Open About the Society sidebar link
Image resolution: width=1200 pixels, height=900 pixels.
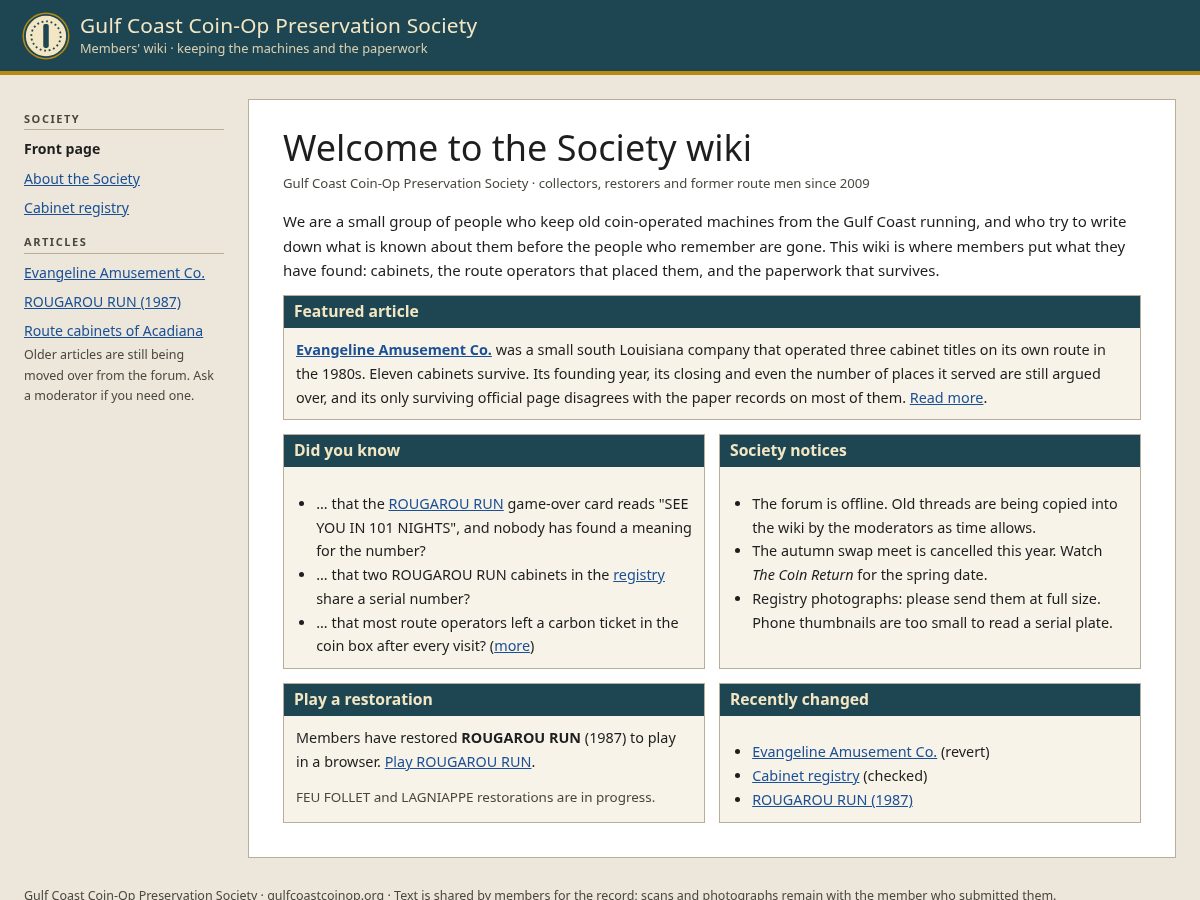82,179
